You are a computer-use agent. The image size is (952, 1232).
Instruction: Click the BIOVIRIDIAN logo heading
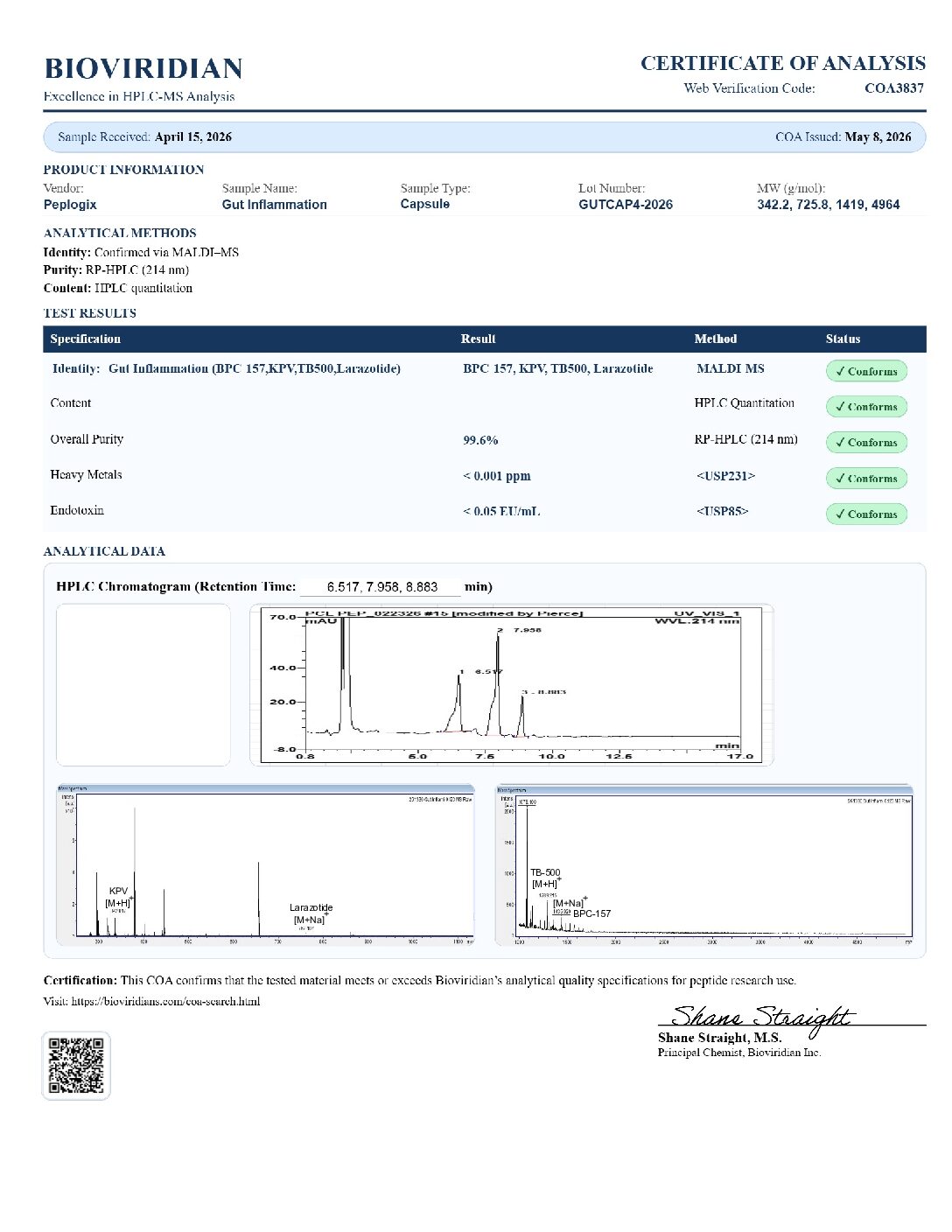[143, 69]
